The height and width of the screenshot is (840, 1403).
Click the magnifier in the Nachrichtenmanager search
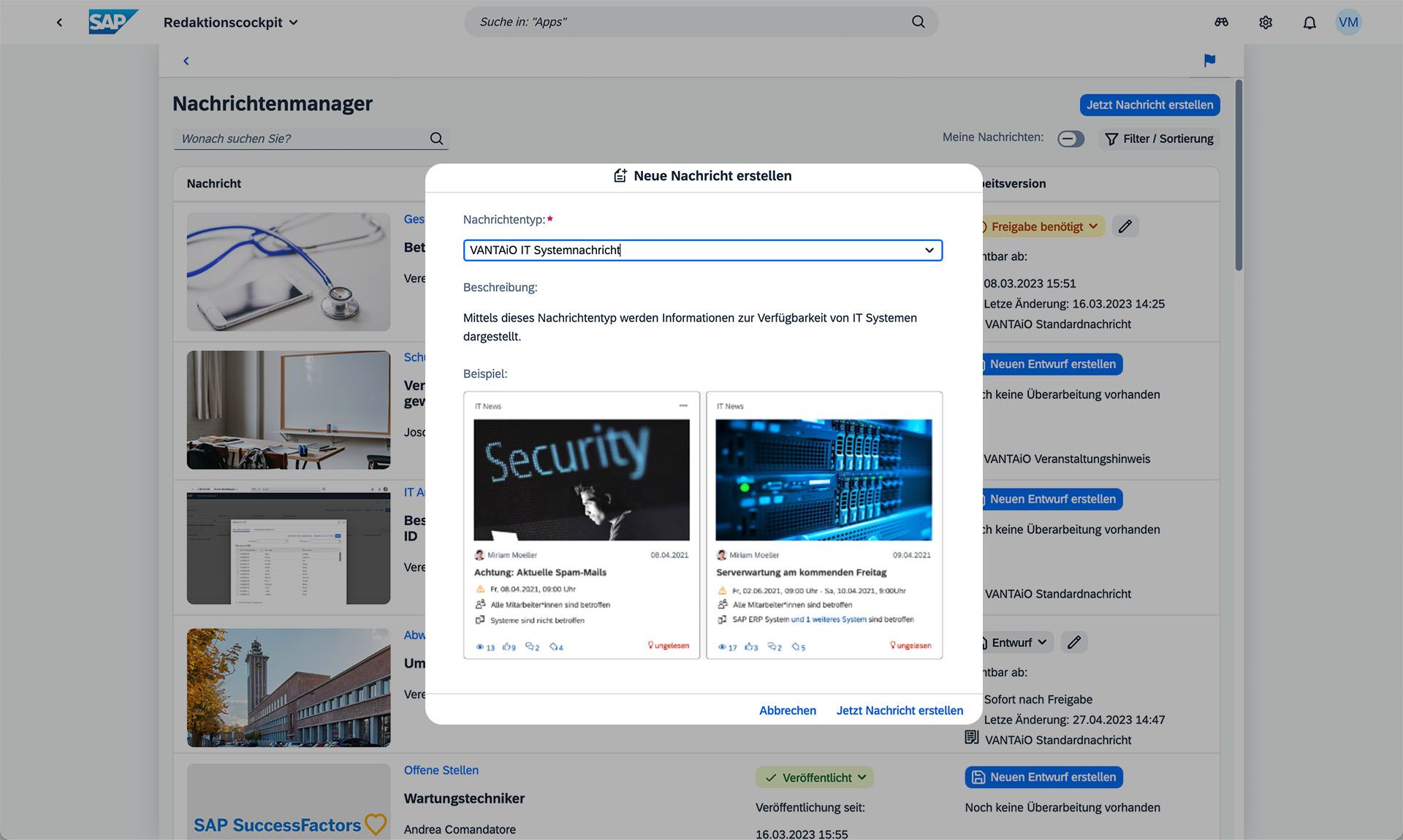[x=436, y=139]
